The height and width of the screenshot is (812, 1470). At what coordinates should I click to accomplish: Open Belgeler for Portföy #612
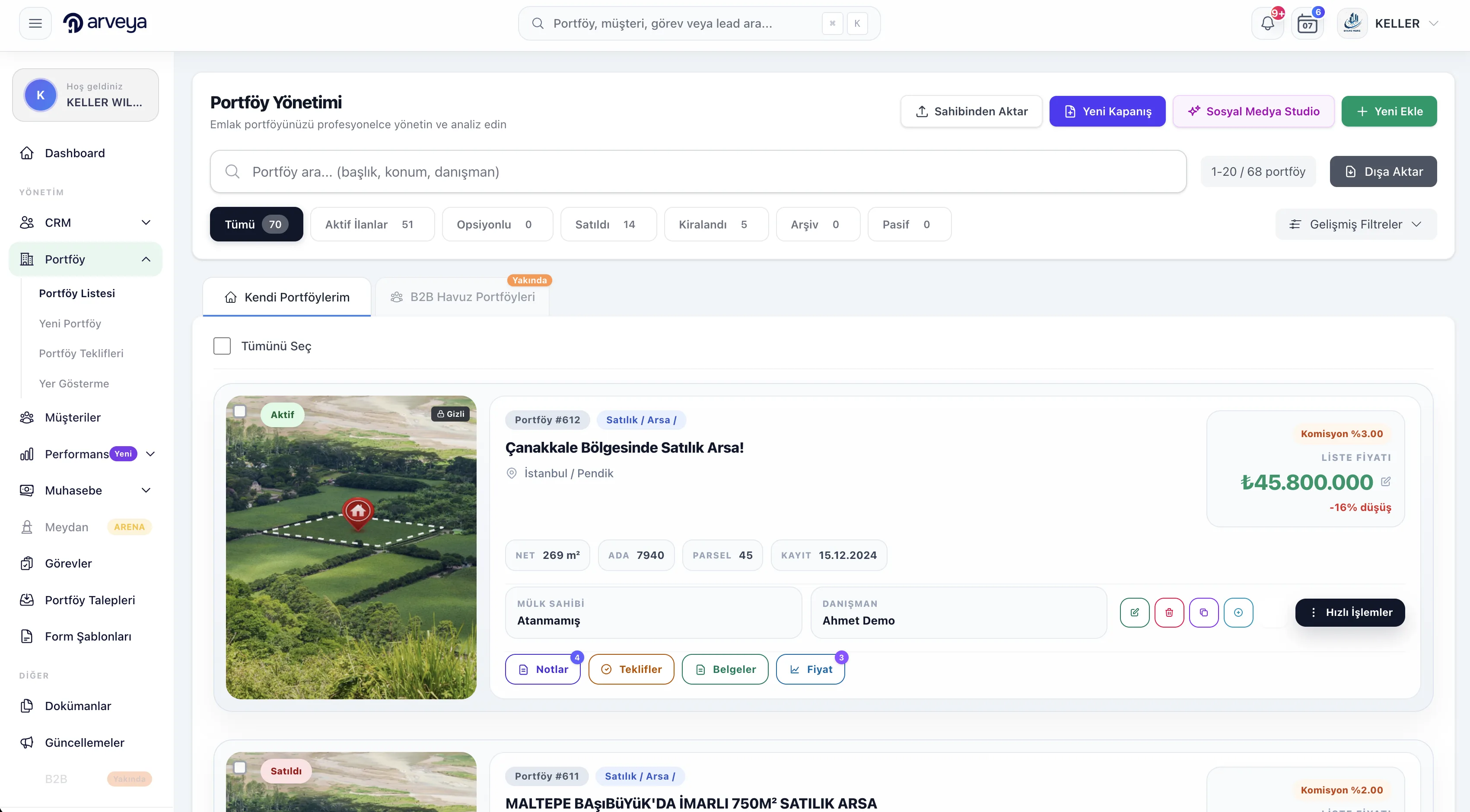pyautogui.click(x=725, y=669)
